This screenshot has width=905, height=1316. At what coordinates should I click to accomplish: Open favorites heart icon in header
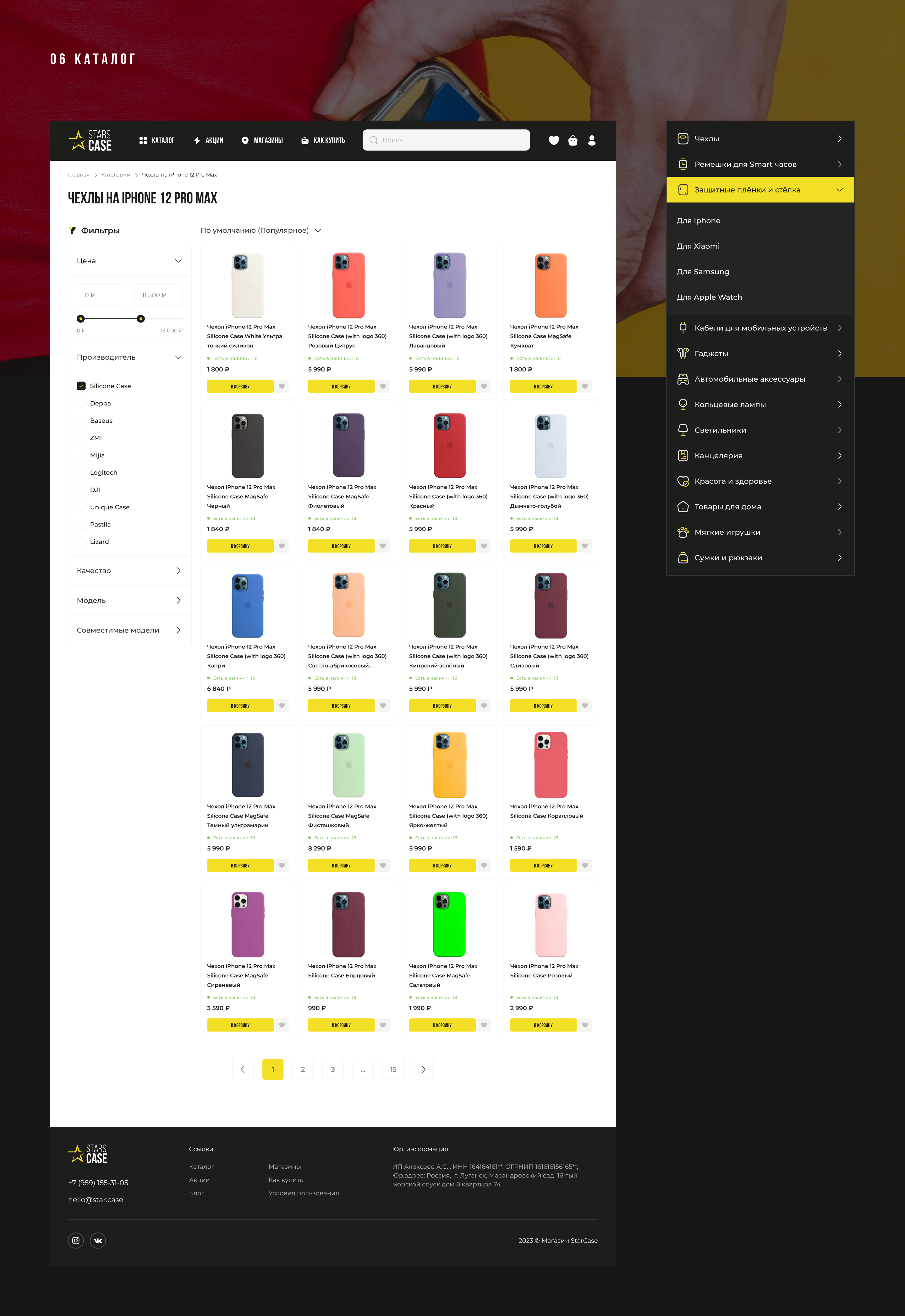(554, 141)
